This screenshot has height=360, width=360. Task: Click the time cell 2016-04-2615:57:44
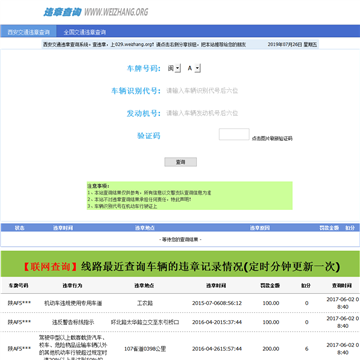coord(217,349)
